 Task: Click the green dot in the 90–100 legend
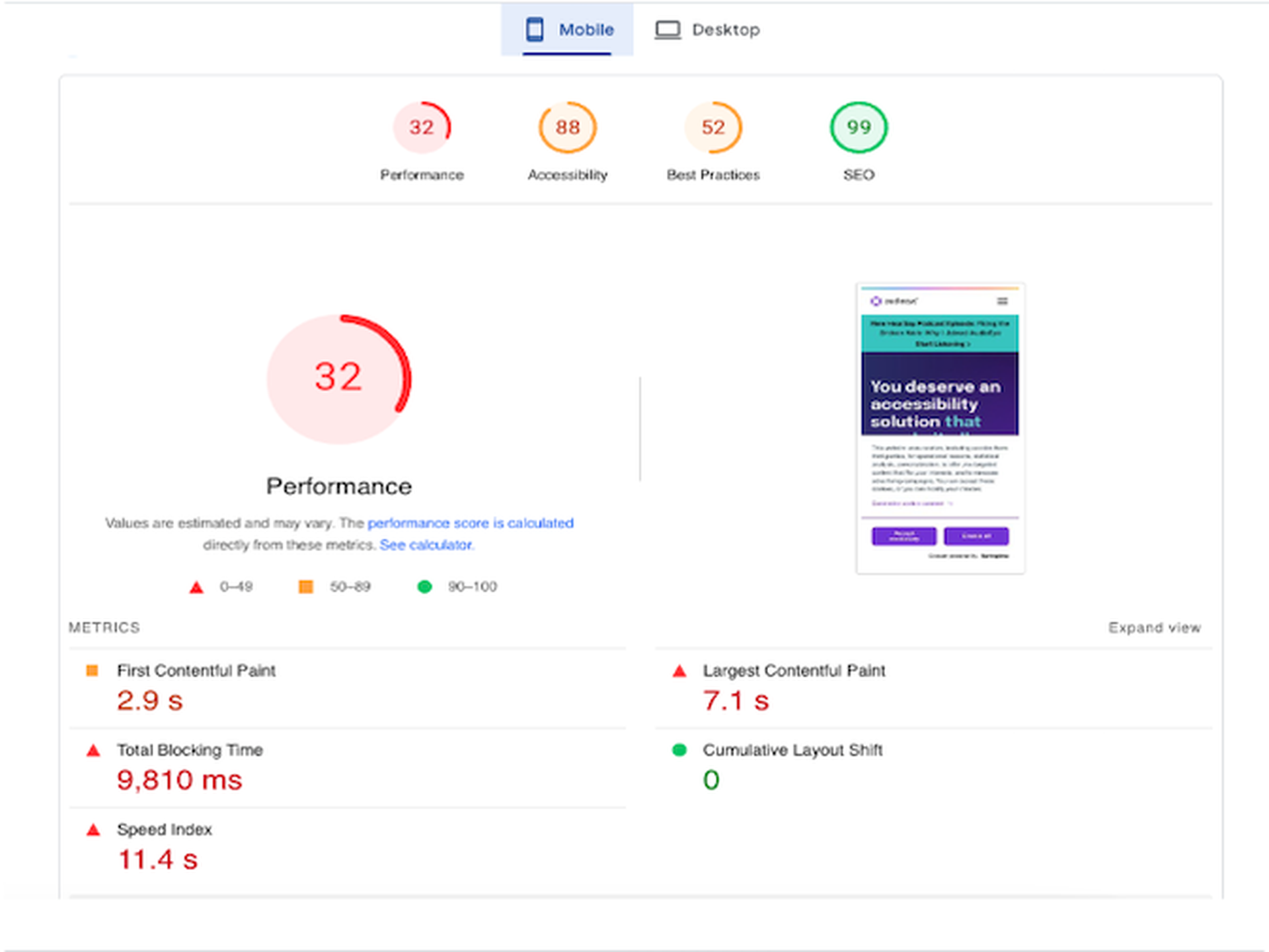point(425,587)
